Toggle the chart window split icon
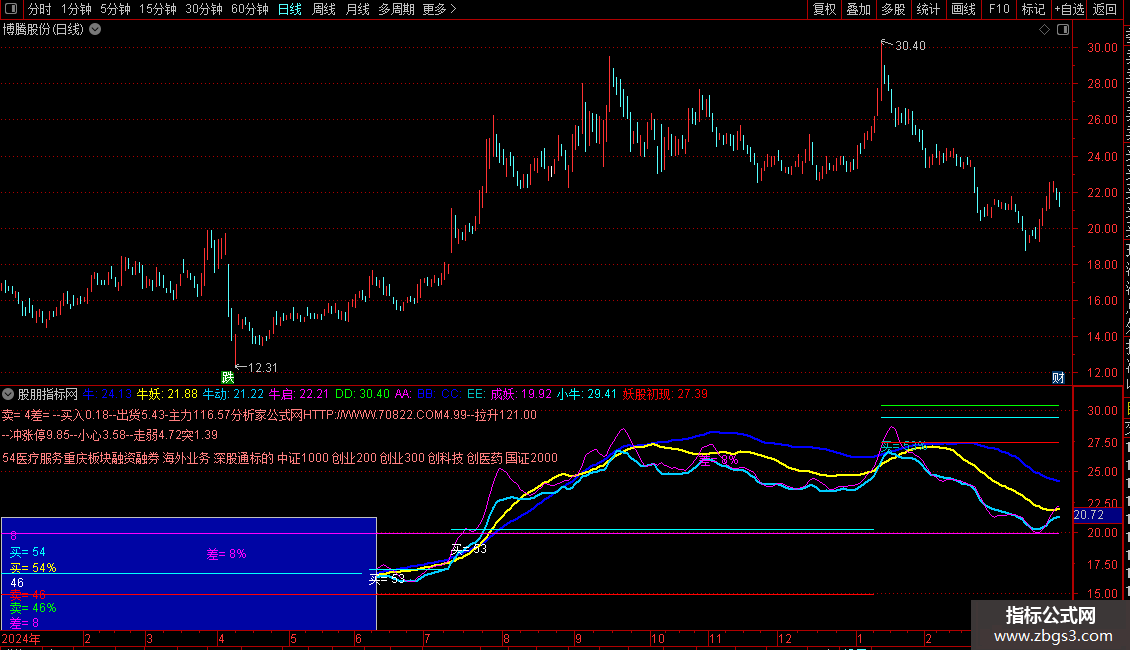Image resolution: width=1130 pixels, height=650 pixels. click(x=1063, y=30)
